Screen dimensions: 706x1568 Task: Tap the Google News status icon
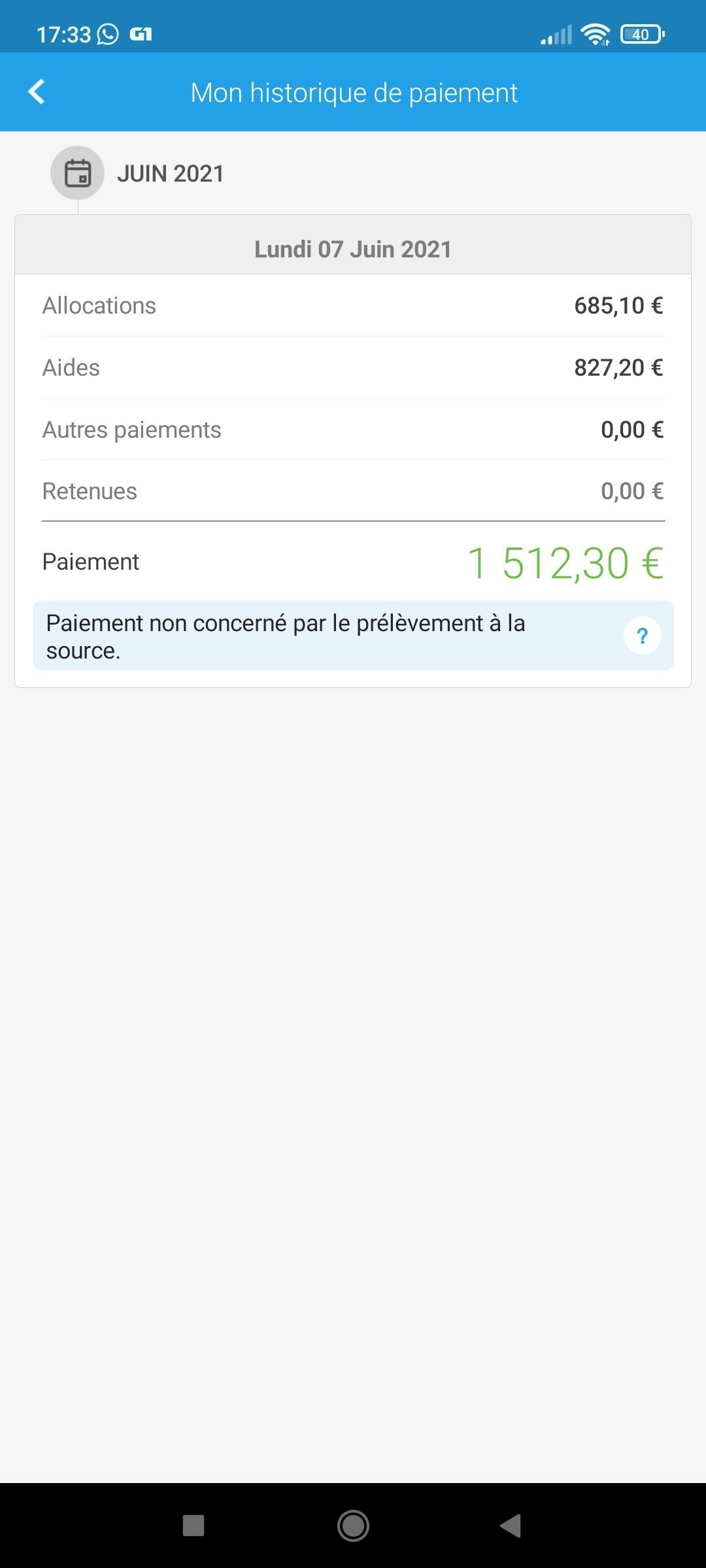click(x=141, y=34)
